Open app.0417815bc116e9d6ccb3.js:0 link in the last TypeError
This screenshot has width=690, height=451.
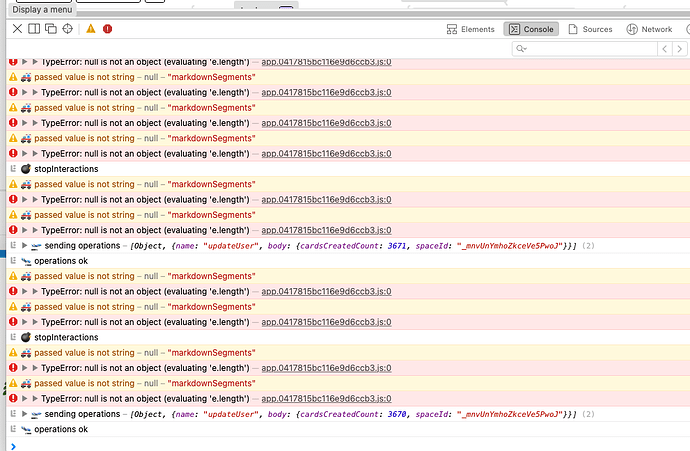(325, 399)
